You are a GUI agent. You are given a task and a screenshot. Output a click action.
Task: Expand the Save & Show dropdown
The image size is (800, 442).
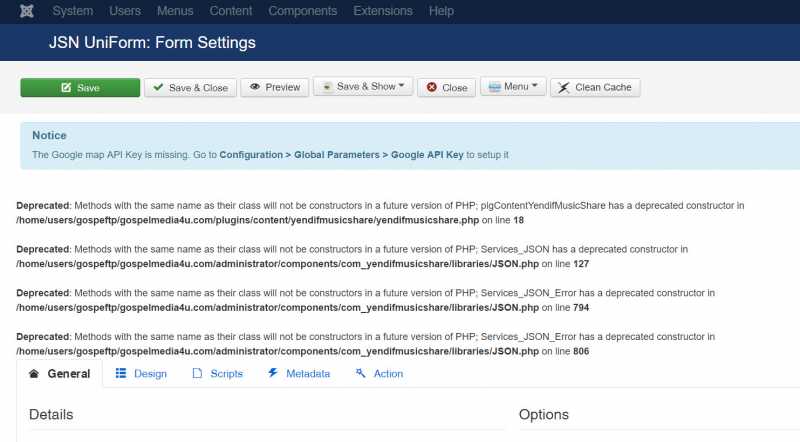click(363, 87)
